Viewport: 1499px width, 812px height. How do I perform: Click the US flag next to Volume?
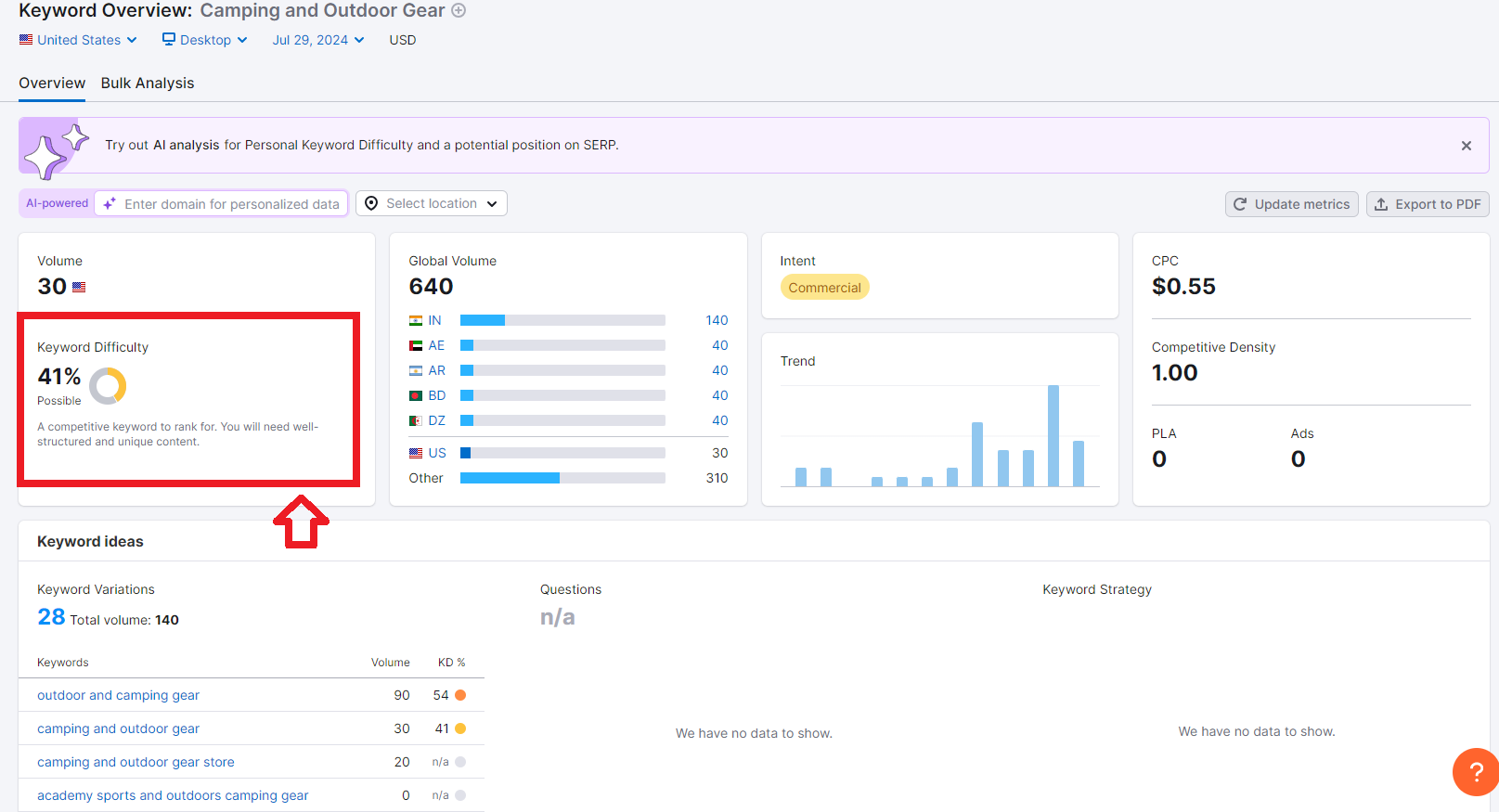(x=79, y=288)
